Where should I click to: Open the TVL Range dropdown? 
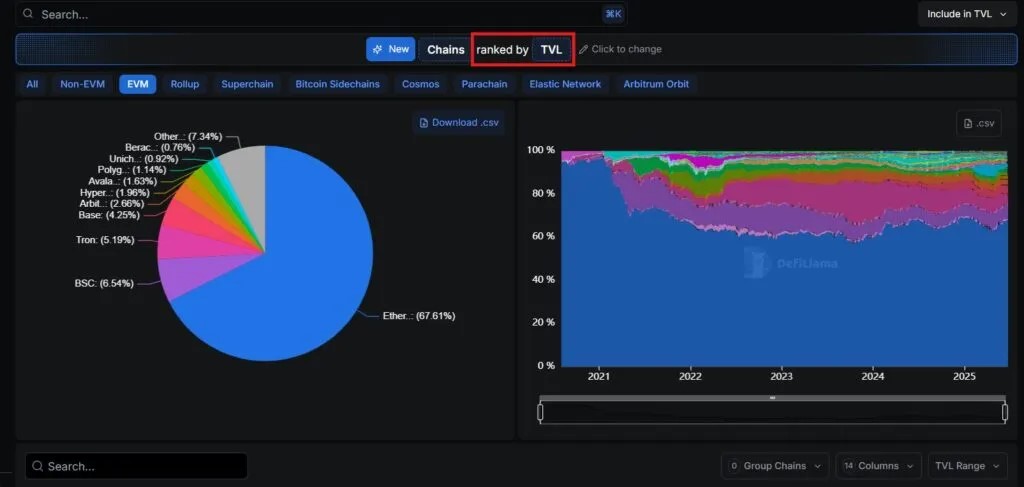point(967,466)
